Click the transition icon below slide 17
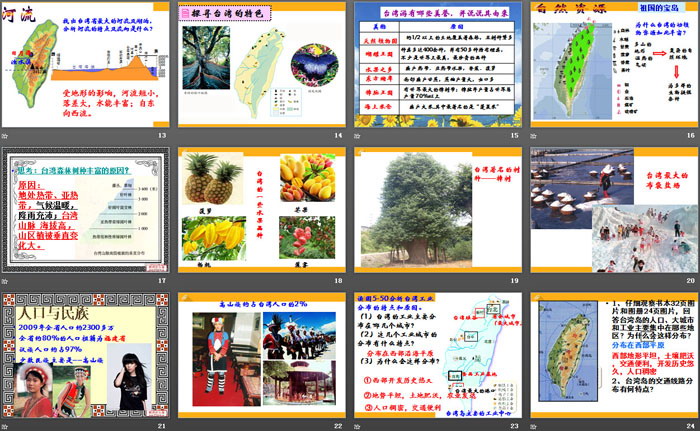 click(7, 281)
